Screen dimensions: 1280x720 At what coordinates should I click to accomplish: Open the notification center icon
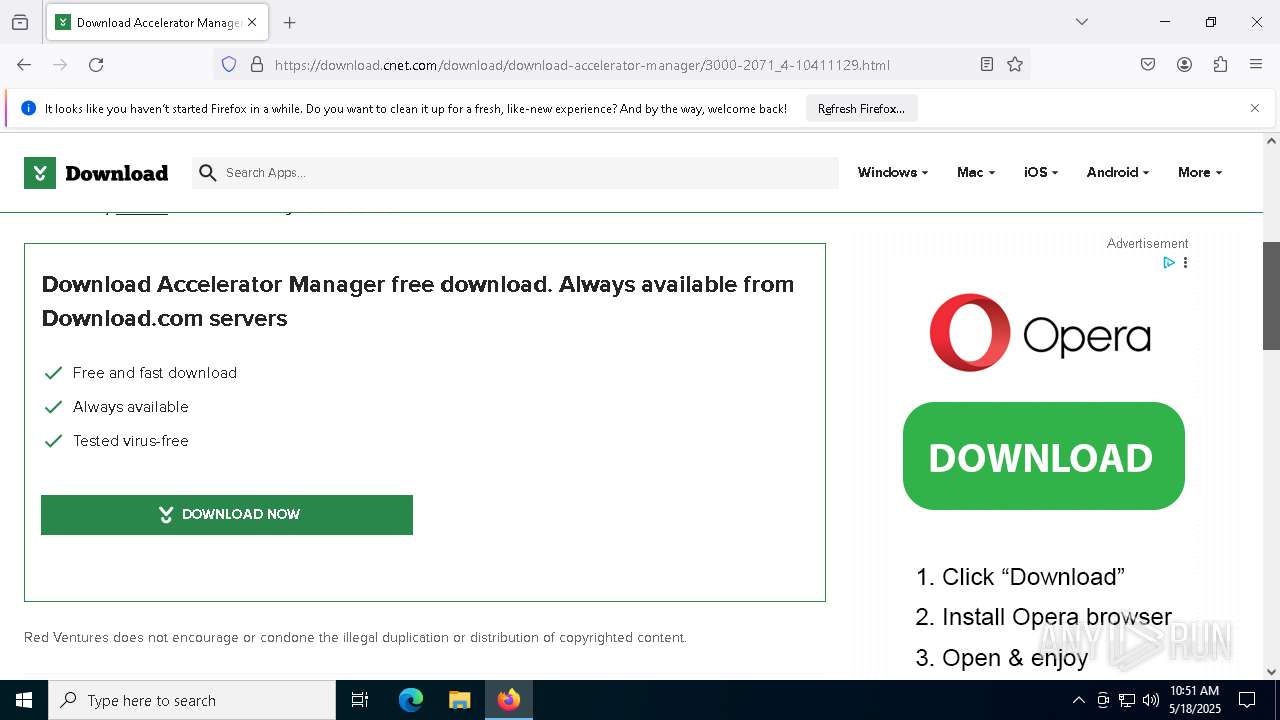1247,700
